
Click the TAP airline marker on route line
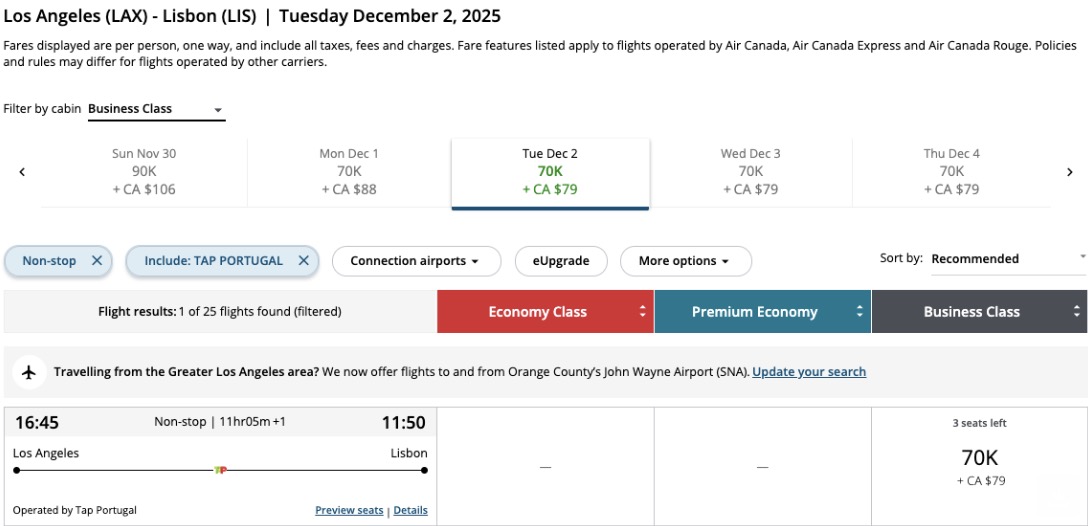coord(221,469)
